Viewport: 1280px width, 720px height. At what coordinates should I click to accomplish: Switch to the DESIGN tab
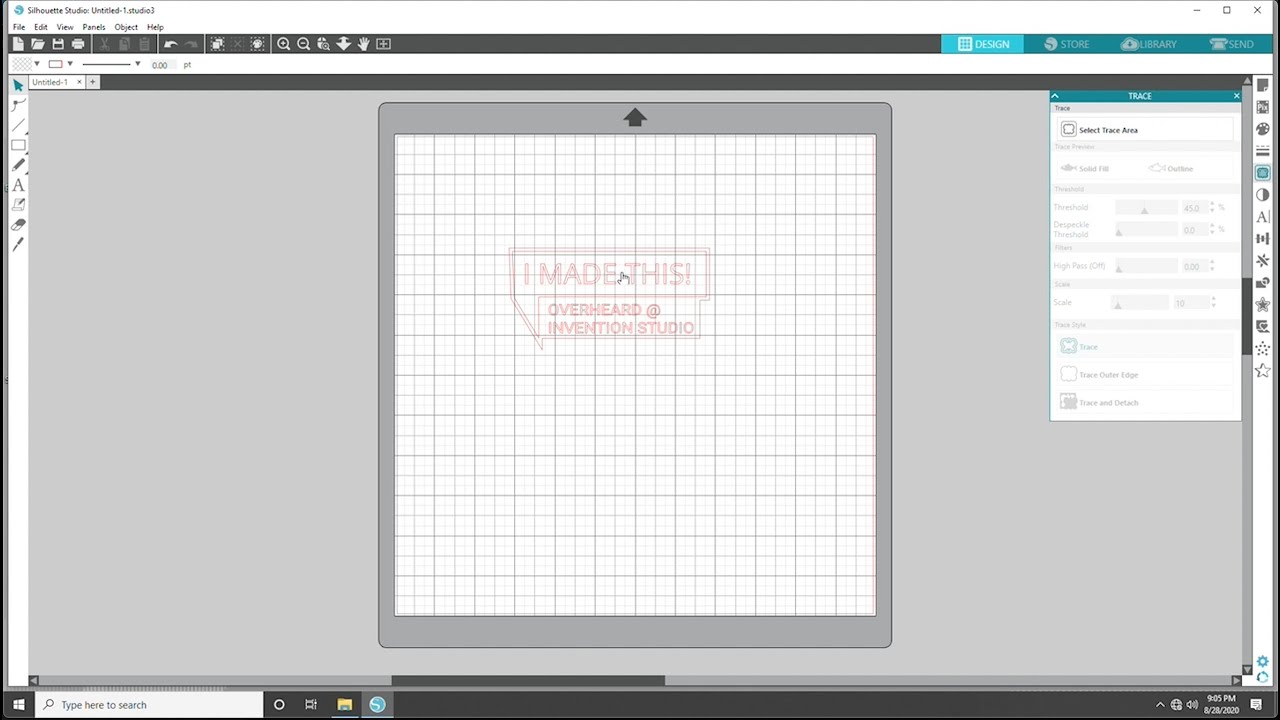click(983, 44)
